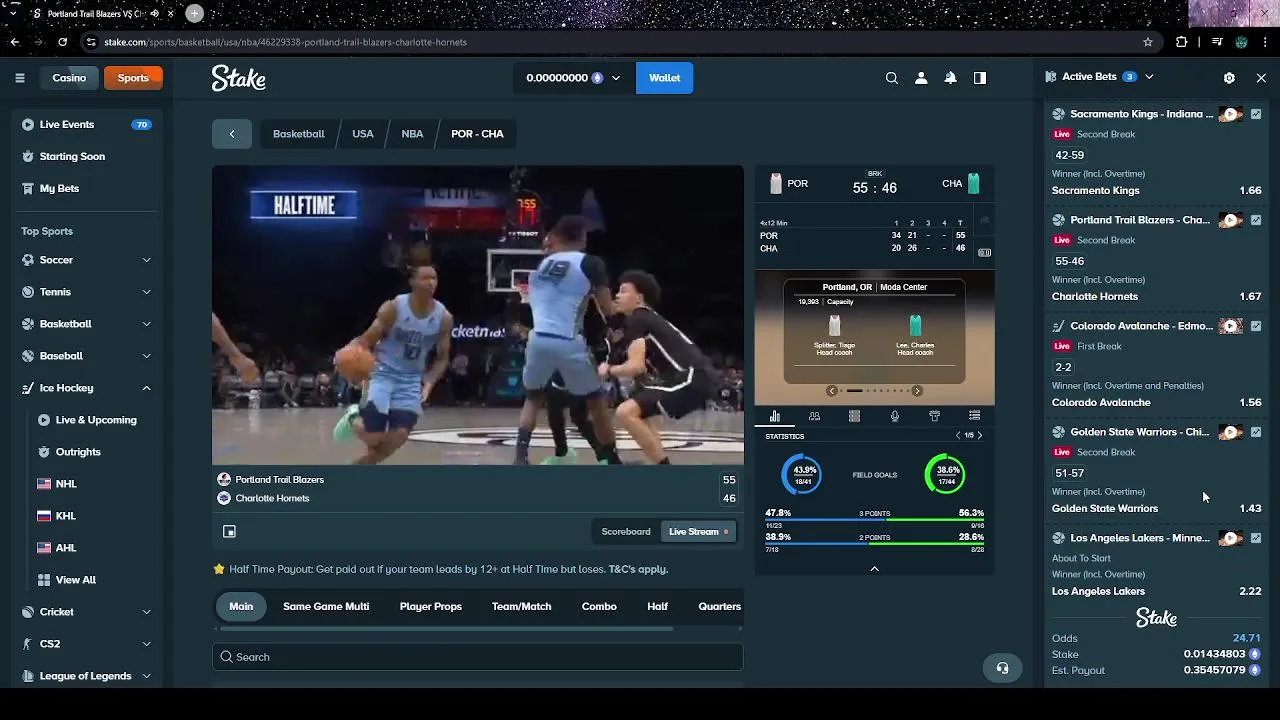1280x720 pixels.
Task: Open stats chart for Colorado Avalanche bet
Action: pyautogui.click(x=1256, y=326)
